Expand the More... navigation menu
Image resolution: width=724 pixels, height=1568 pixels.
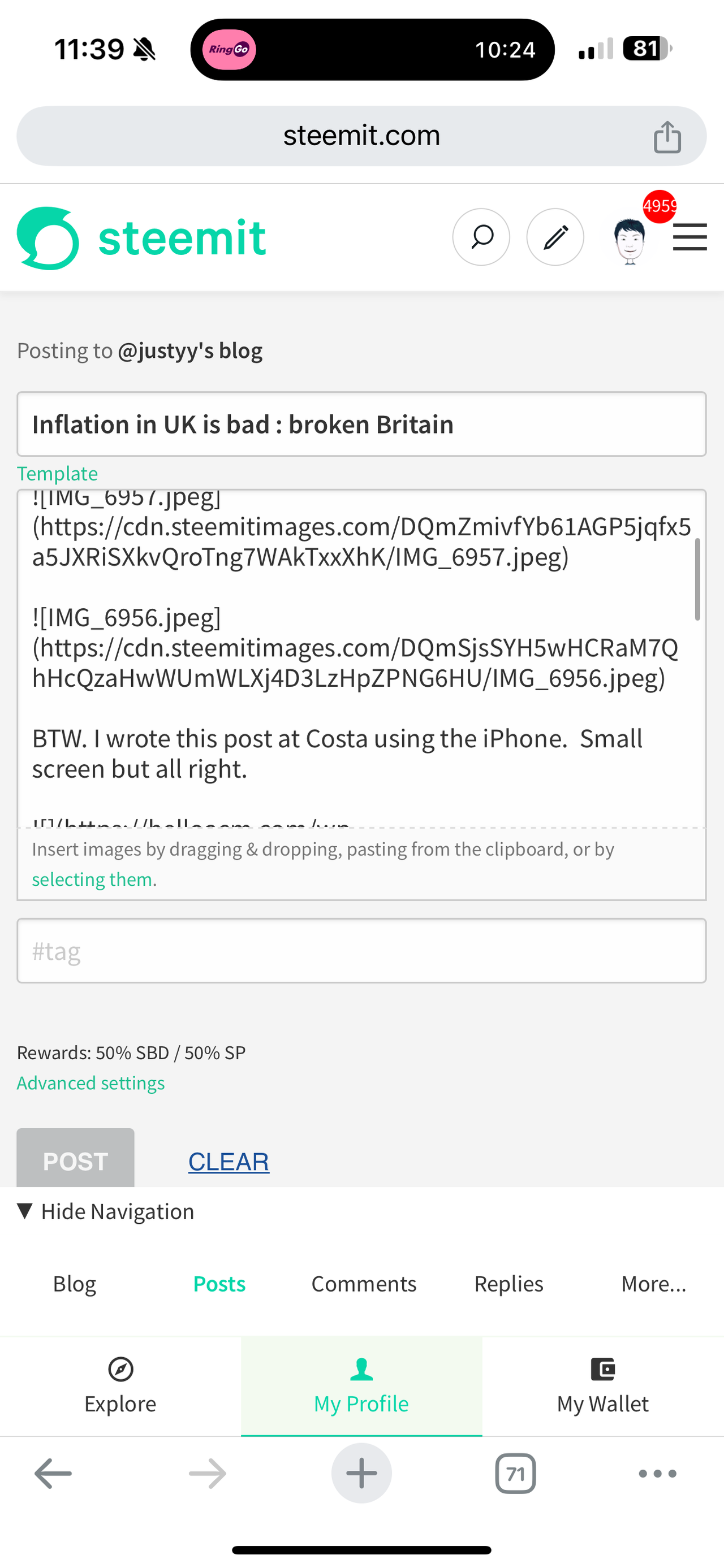653,1284
